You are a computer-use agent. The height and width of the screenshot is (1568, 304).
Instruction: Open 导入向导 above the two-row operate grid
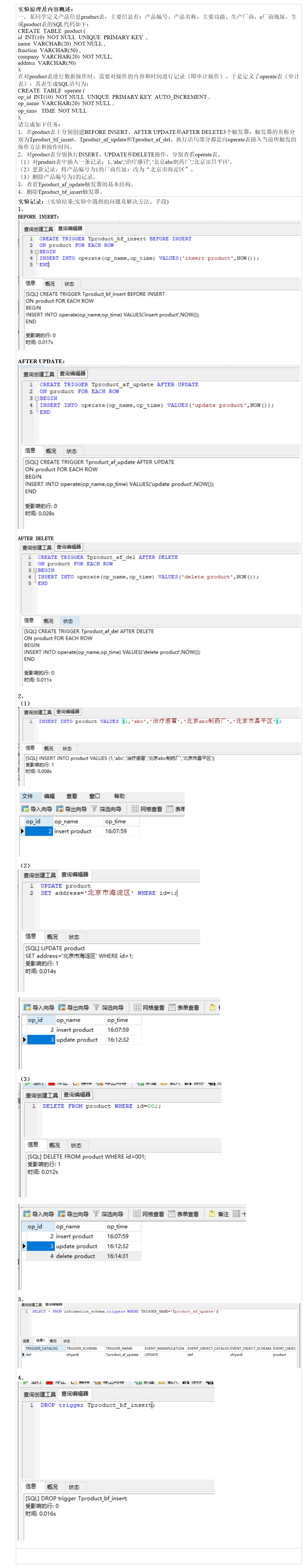[x=39, y=1007]
